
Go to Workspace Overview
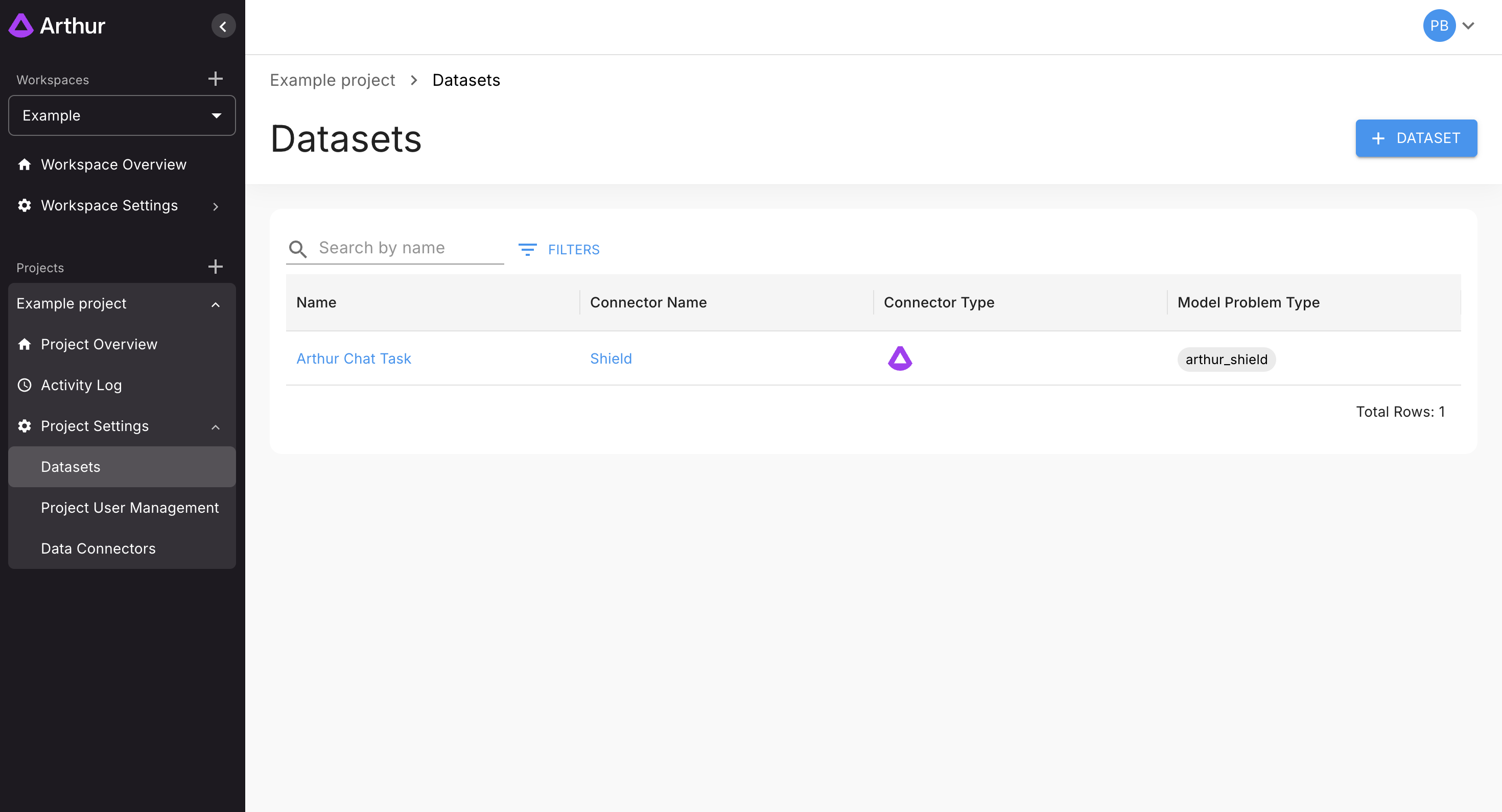[113, 164]
